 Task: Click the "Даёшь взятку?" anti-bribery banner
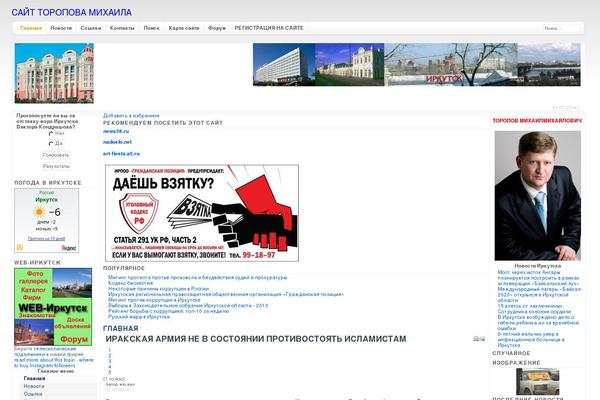[x=202, y=213]
